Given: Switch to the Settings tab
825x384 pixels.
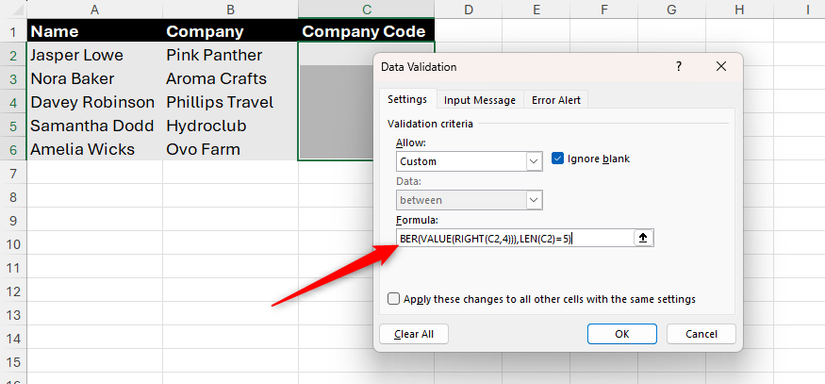Looking at the screenshot, I should (407, 99).
